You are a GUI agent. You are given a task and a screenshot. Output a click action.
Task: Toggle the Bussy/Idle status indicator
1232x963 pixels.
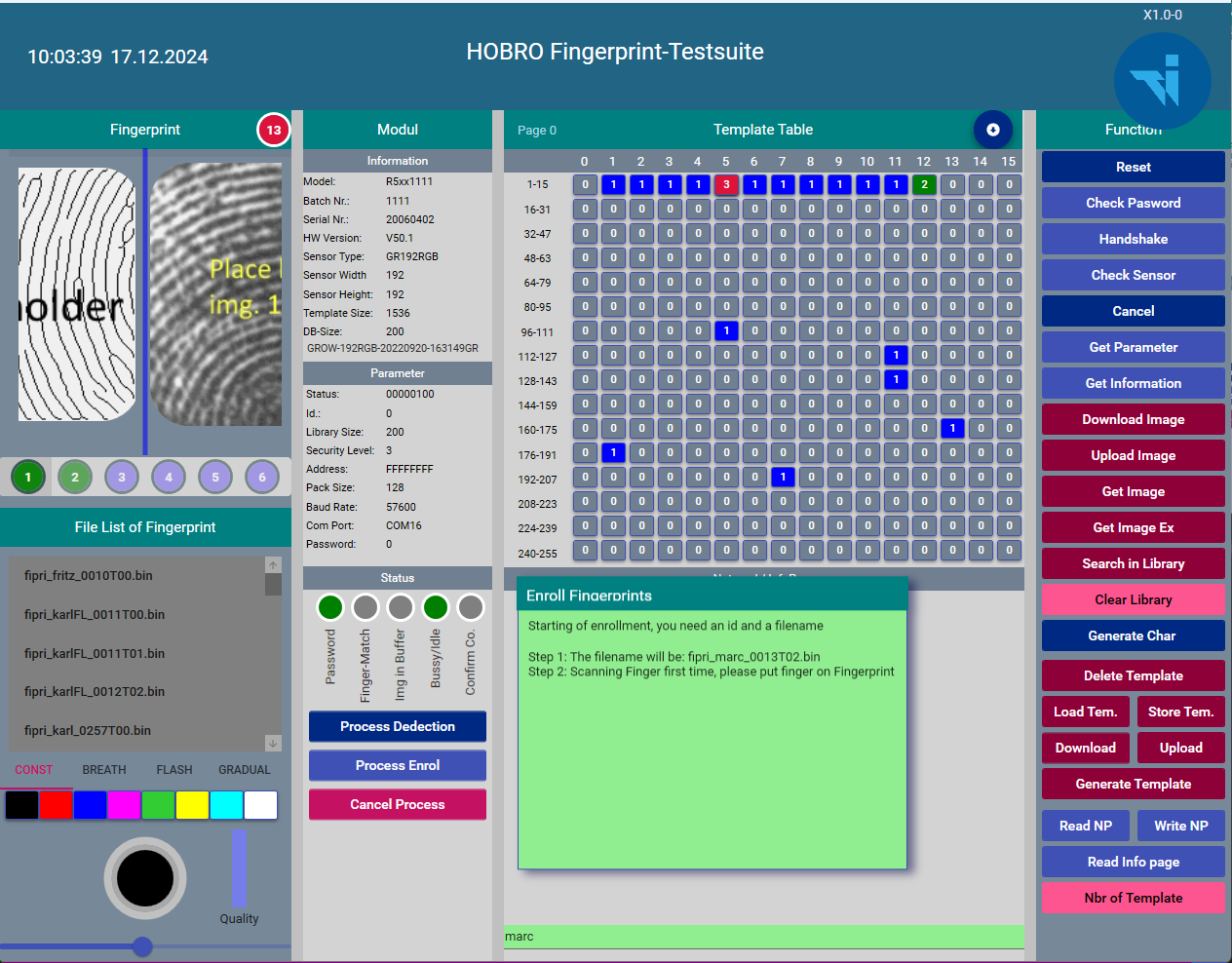pyautogui.click(x=436, y=607)
